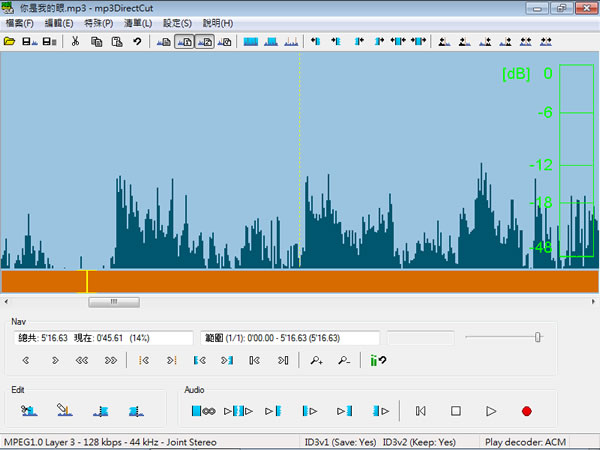The image size is (600, 450).
Task: Open a file with the yellow folder icon
Action: point(10,41)
